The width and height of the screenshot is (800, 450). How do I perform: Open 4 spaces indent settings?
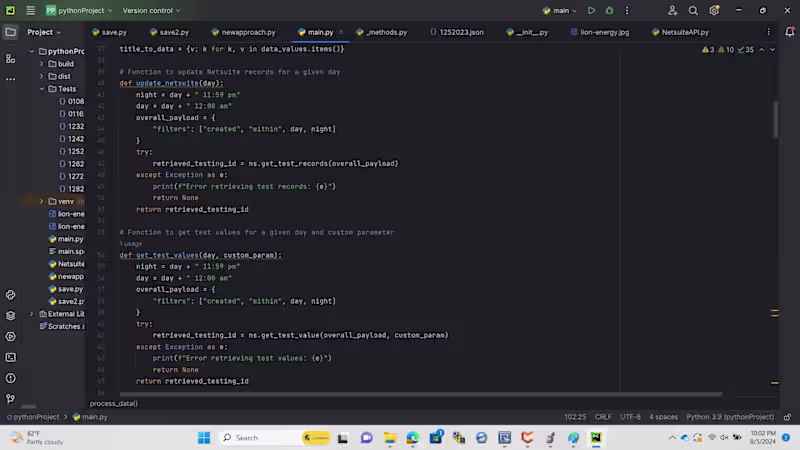tap(663, 417)
